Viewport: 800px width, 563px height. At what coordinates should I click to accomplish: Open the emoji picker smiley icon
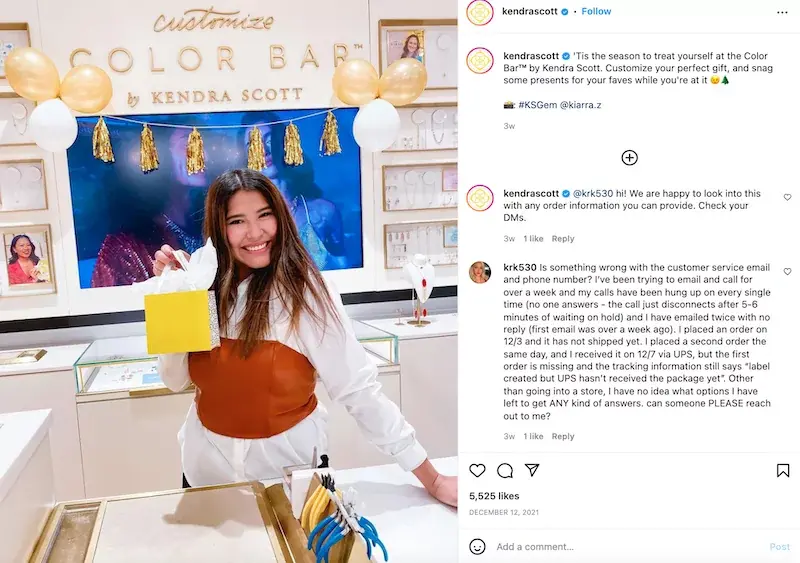(x=477, y=547)
